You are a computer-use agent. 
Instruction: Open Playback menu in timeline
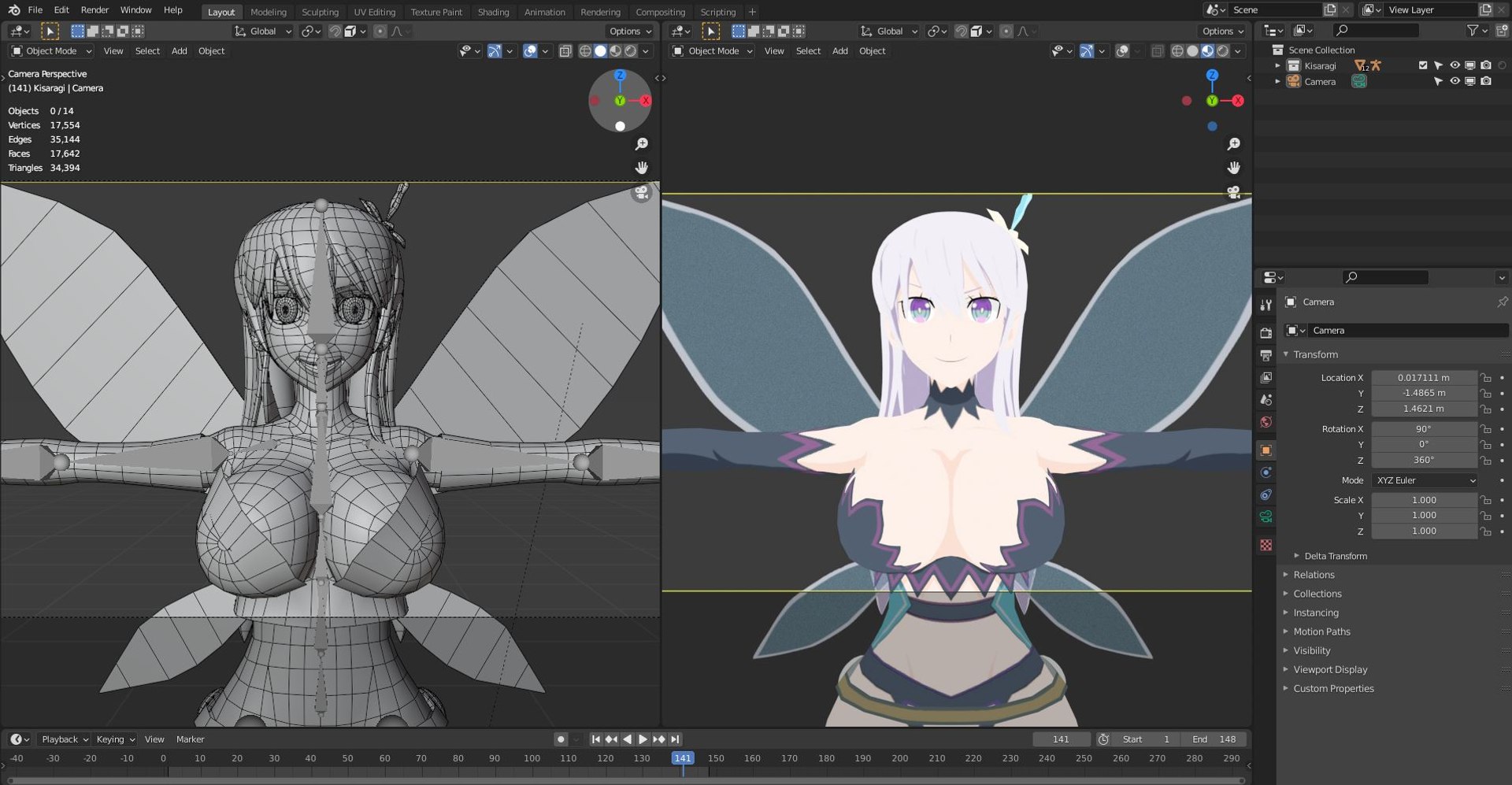click(x=65, y=739)
